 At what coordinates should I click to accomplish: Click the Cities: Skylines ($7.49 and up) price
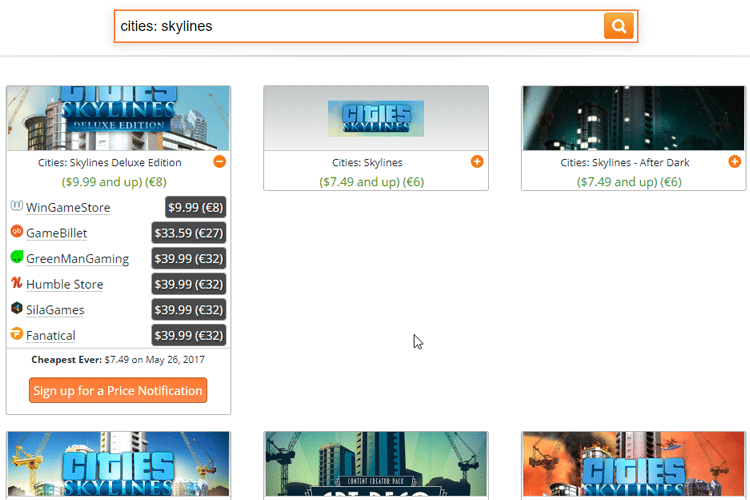click(x=372, y=182)
